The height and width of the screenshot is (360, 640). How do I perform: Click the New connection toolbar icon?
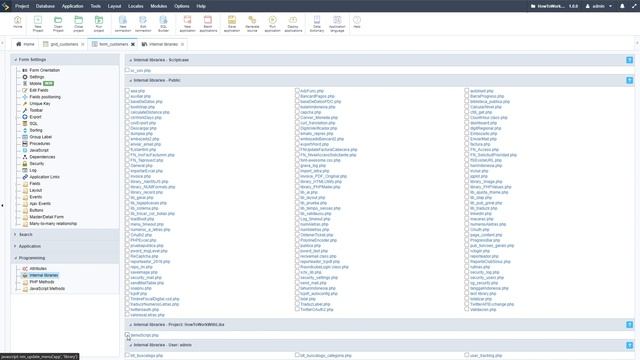123,24
